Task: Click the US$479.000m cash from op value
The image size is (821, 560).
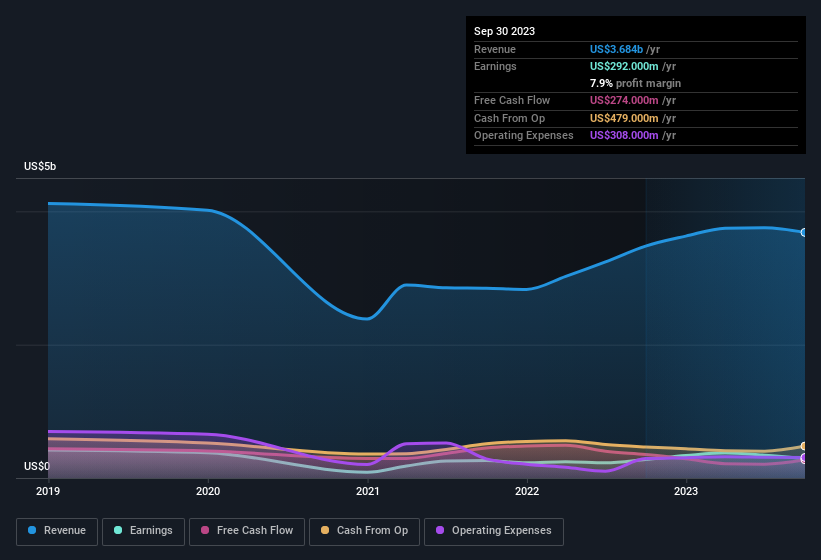Action: 624,118
